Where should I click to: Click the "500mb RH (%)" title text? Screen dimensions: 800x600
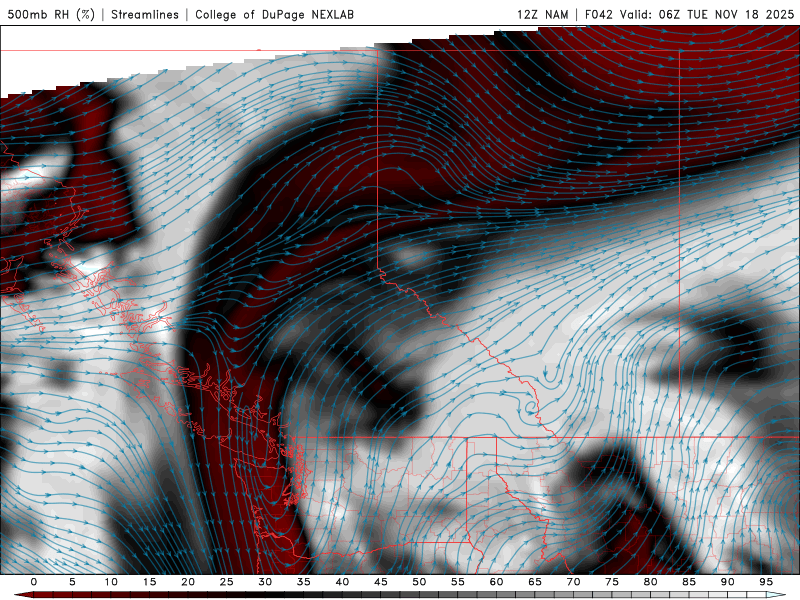pos(51,14)
